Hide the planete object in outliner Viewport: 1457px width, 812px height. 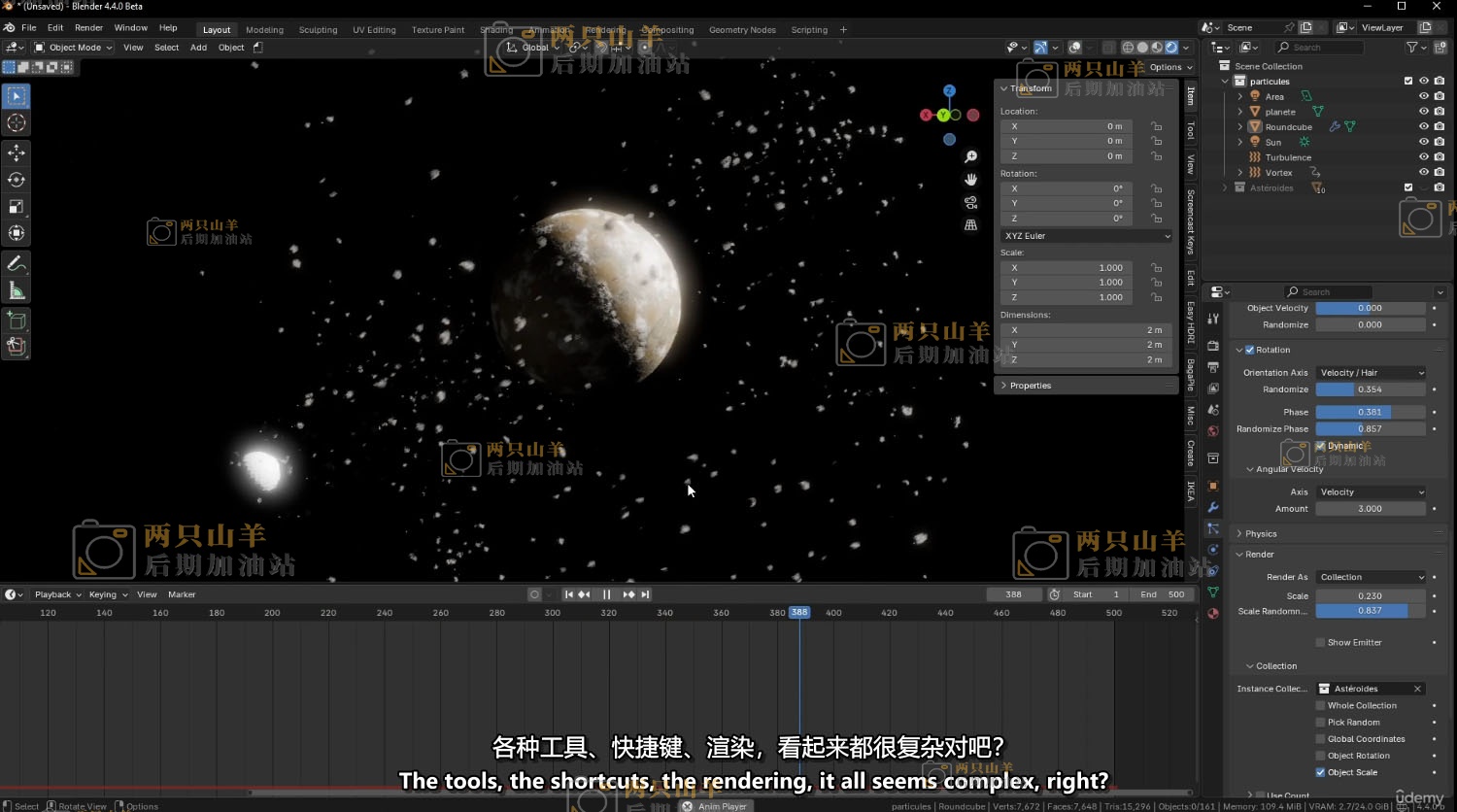[1423, 112]
